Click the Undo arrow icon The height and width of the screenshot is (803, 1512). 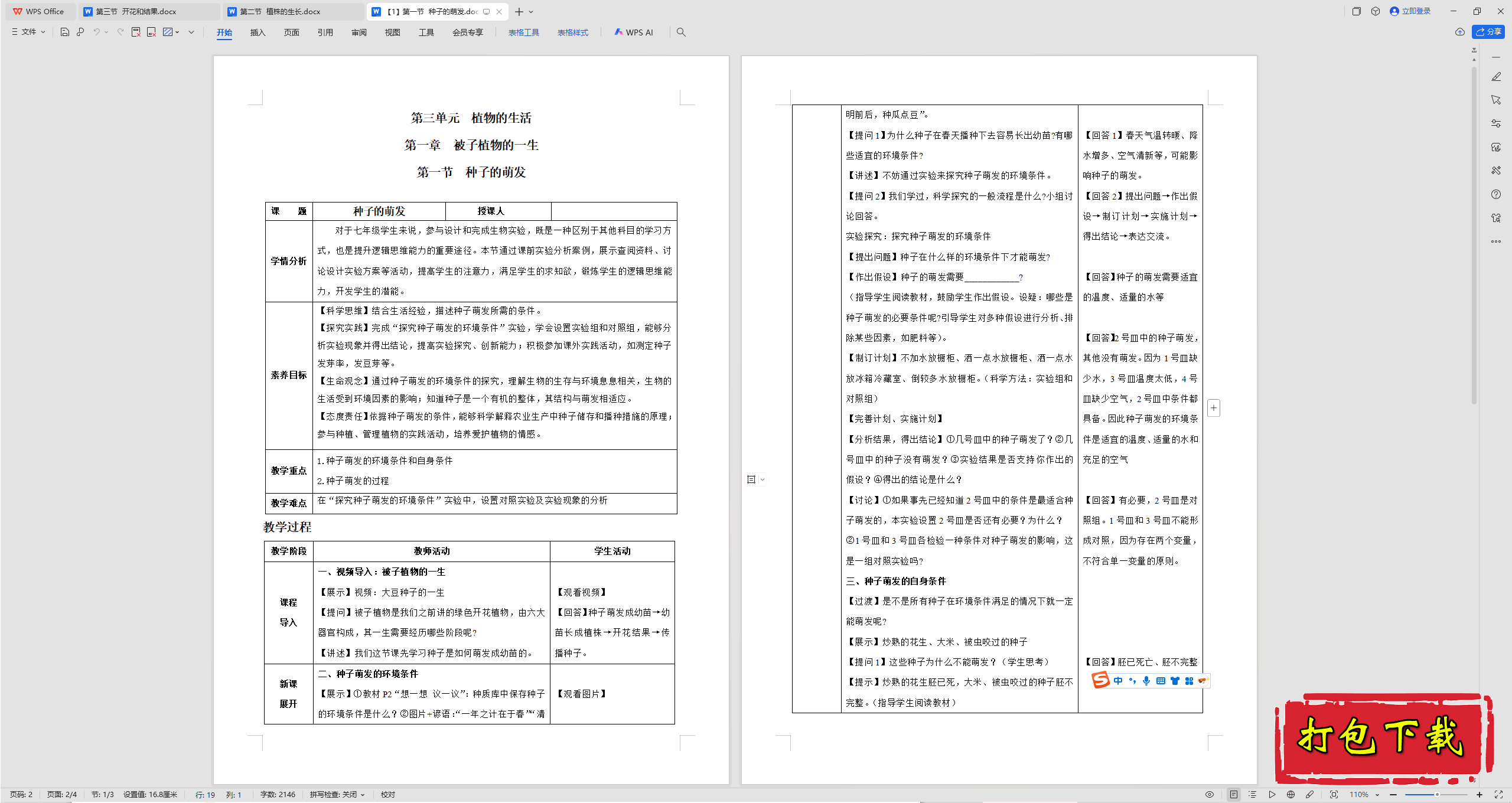coord(96,32)
